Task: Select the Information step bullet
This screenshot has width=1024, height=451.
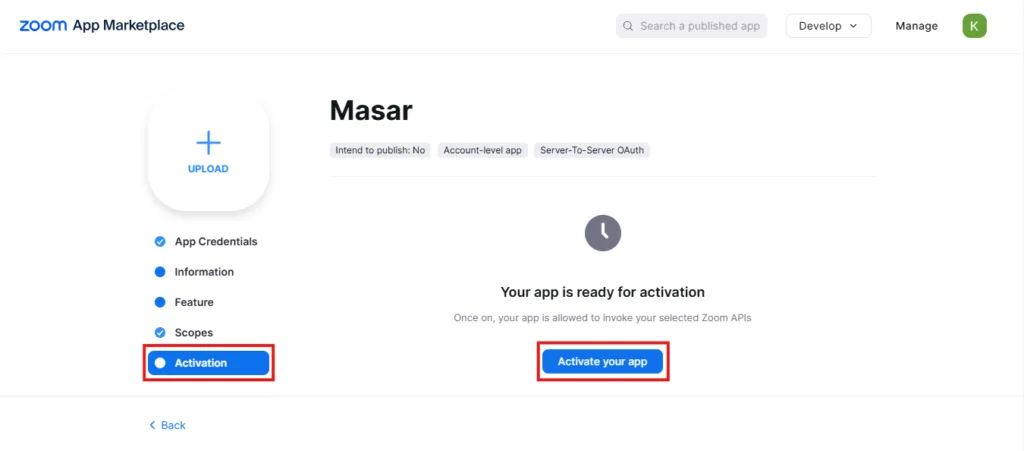Action: coord(160,272)
